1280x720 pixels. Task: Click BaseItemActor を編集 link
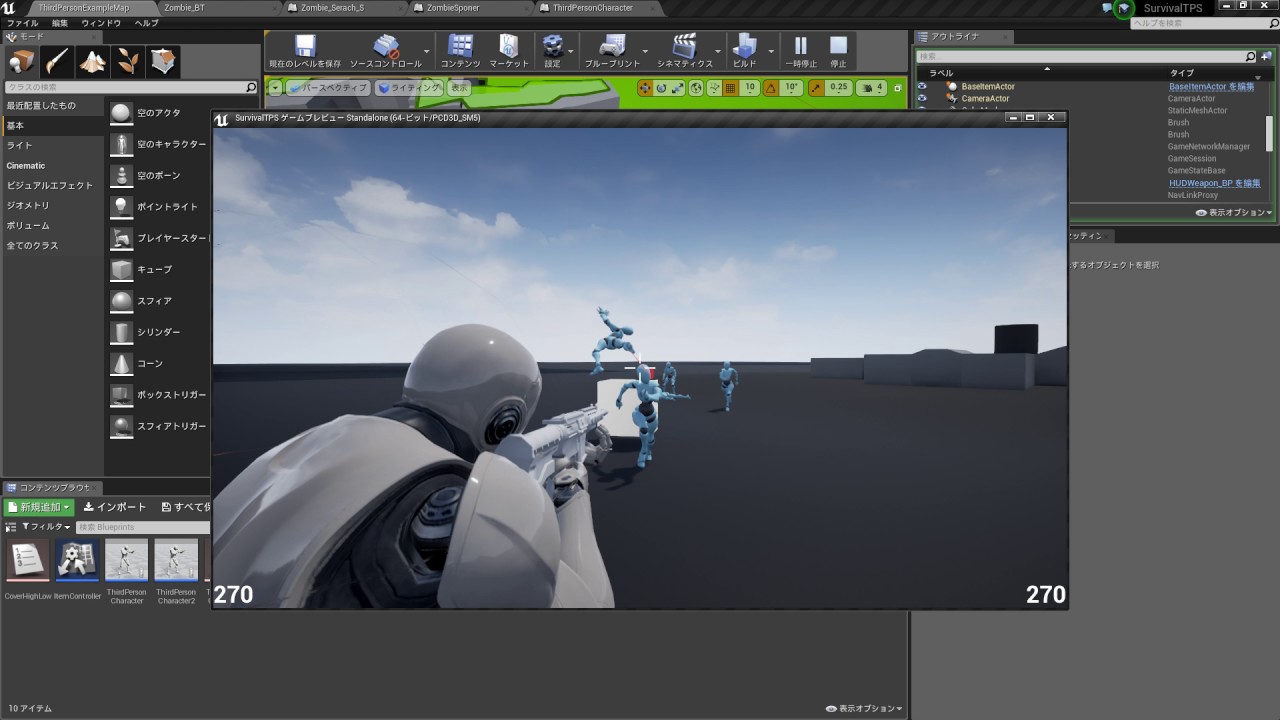[1211, 86]
